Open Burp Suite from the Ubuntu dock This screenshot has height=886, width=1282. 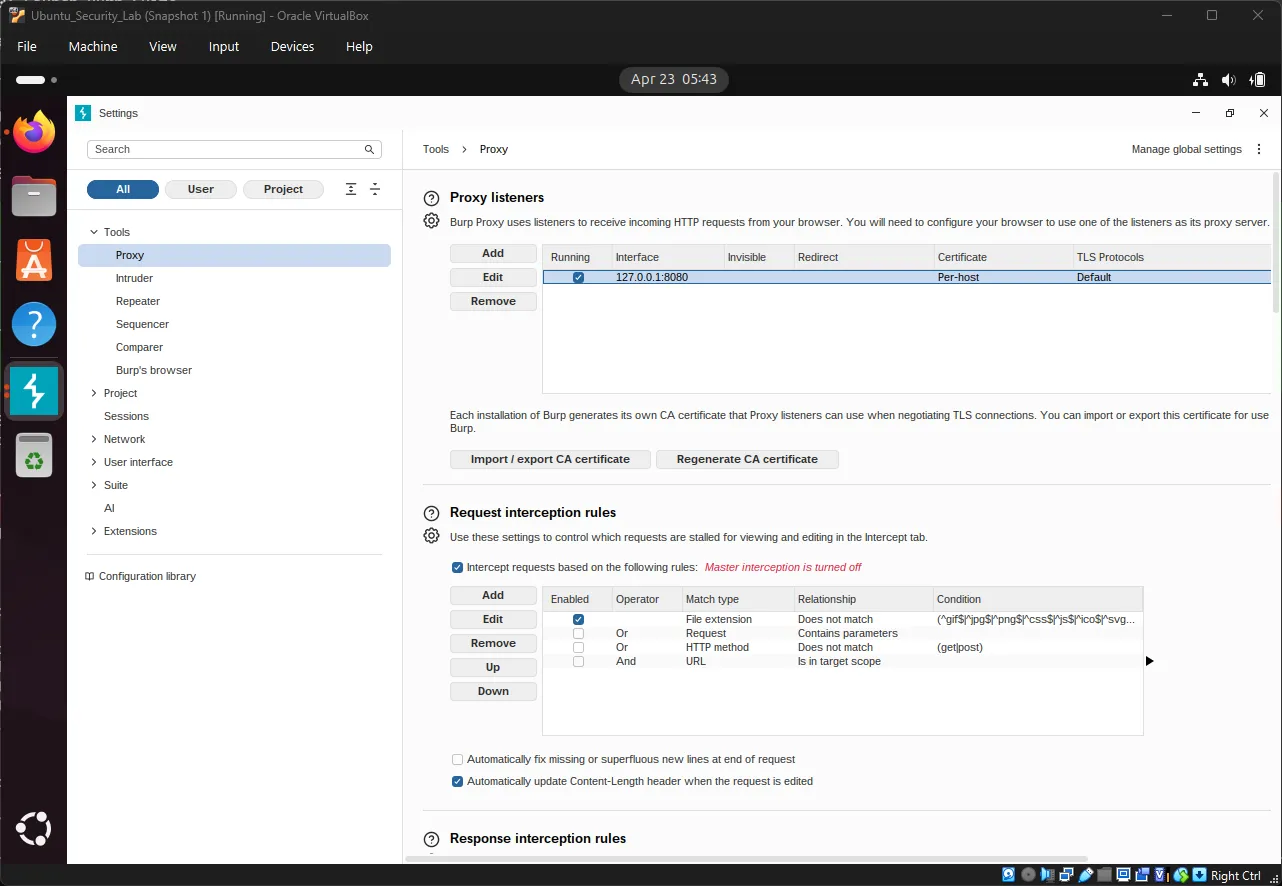click(34, 390)
